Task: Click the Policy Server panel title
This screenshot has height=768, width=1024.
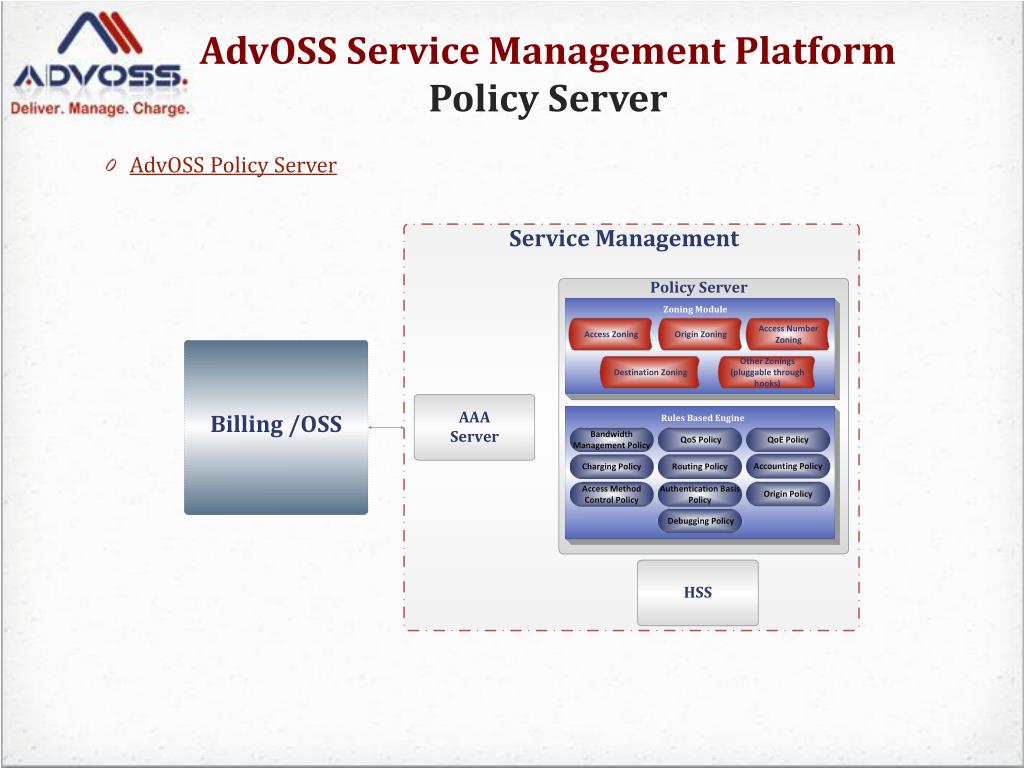Action: tap(698, 287)
